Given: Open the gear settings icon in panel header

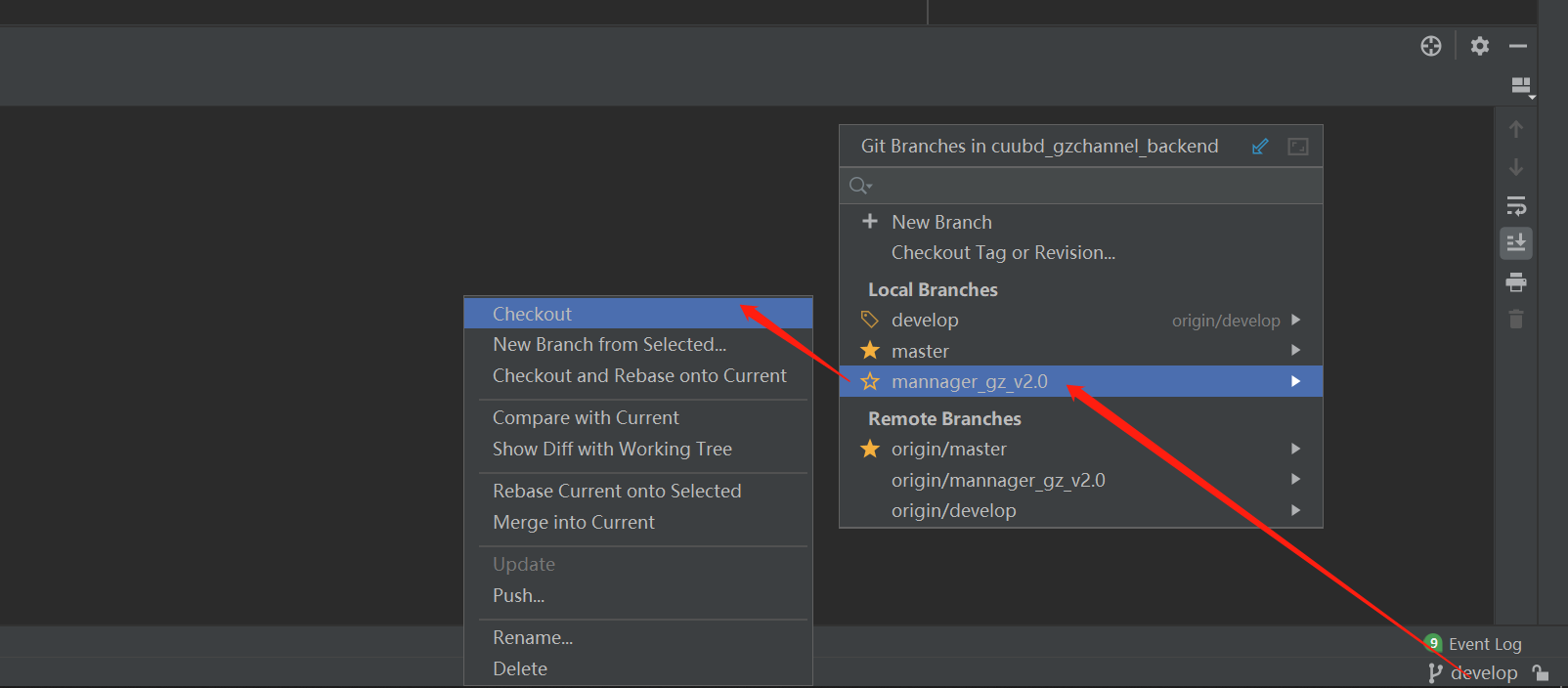Looking at the screenshot, I should pyautogui.click(x=1480, y=46).
